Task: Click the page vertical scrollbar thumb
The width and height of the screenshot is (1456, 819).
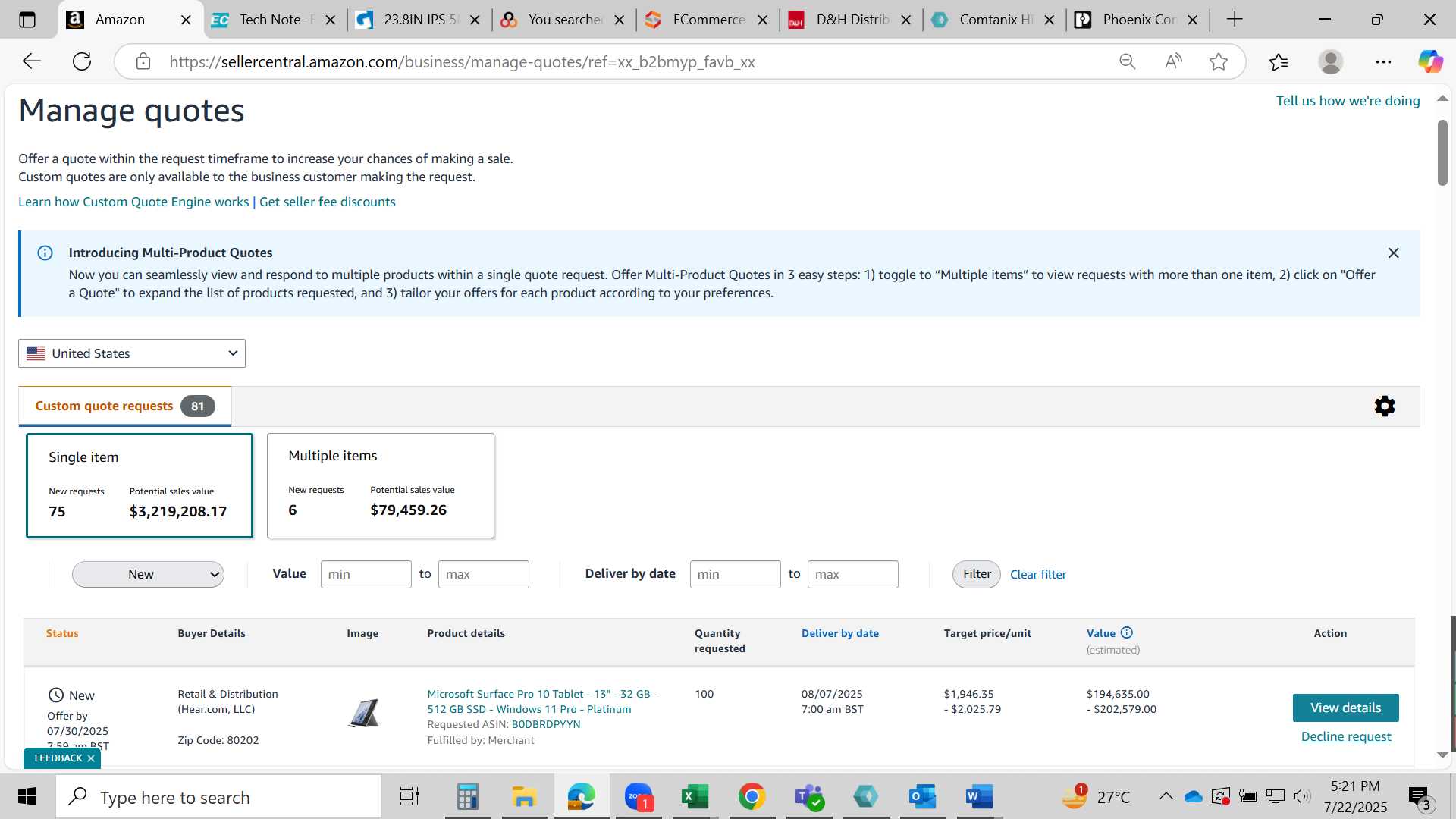Action: click(x=1442, y=152)
